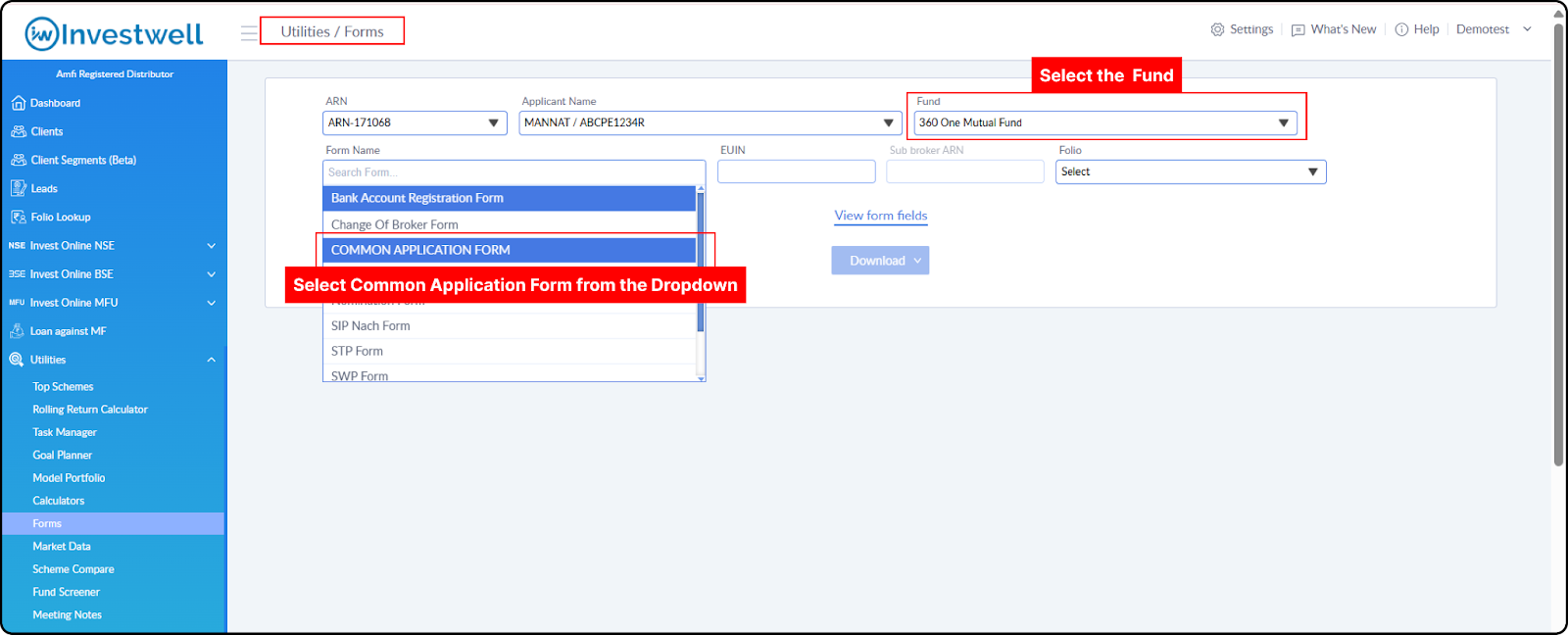Open the Folio Select dropdown
Screen dimensions: 1568x635
[1191, 171]
